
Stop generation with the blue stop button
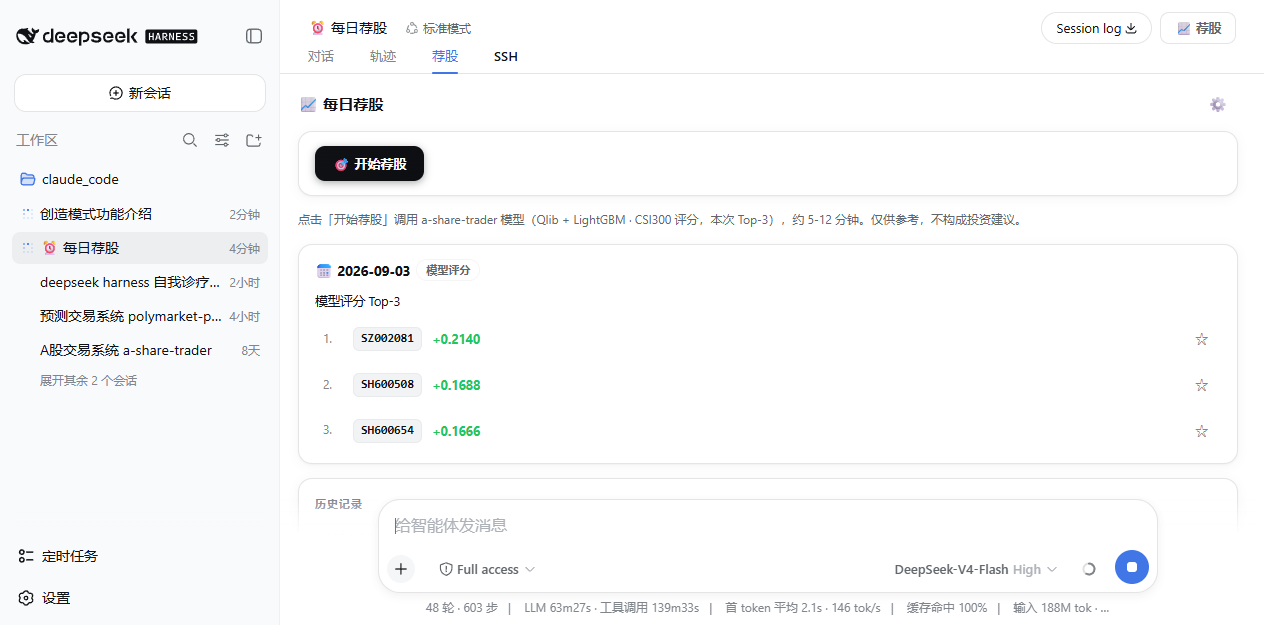coord(1132,567)
